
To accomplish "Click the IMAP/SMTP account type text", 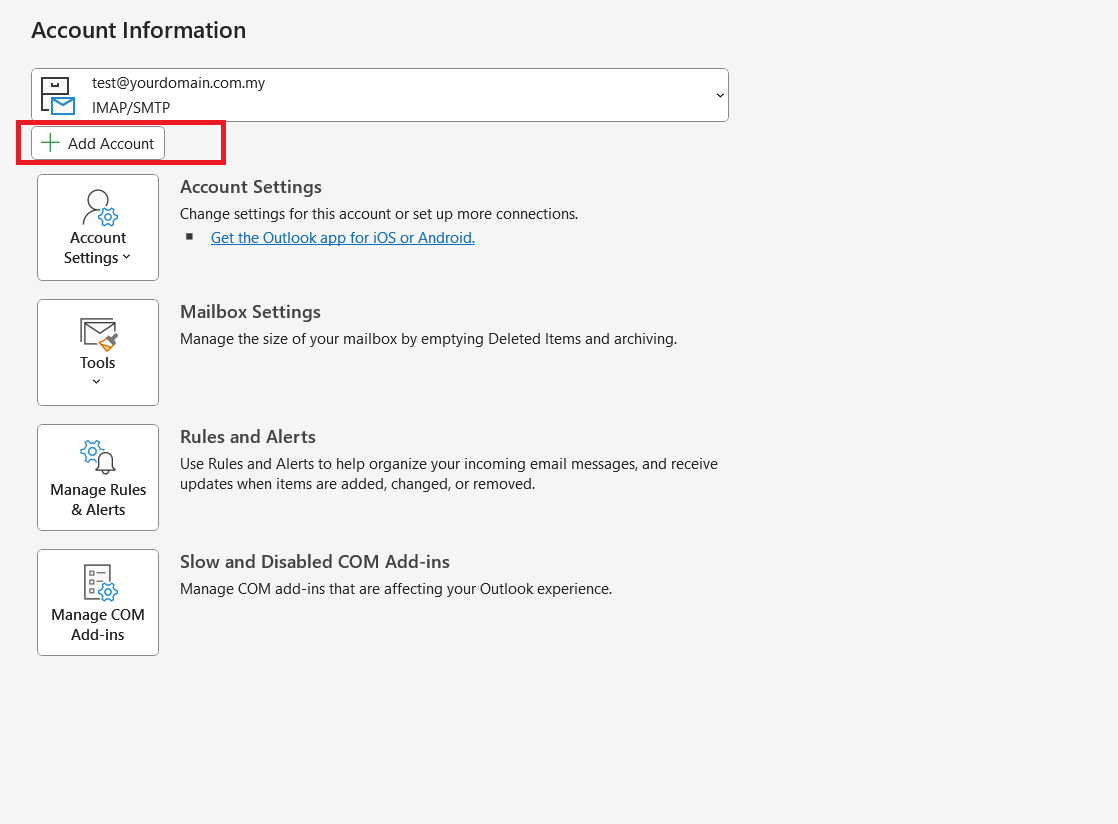I will (x=130, y=108).
